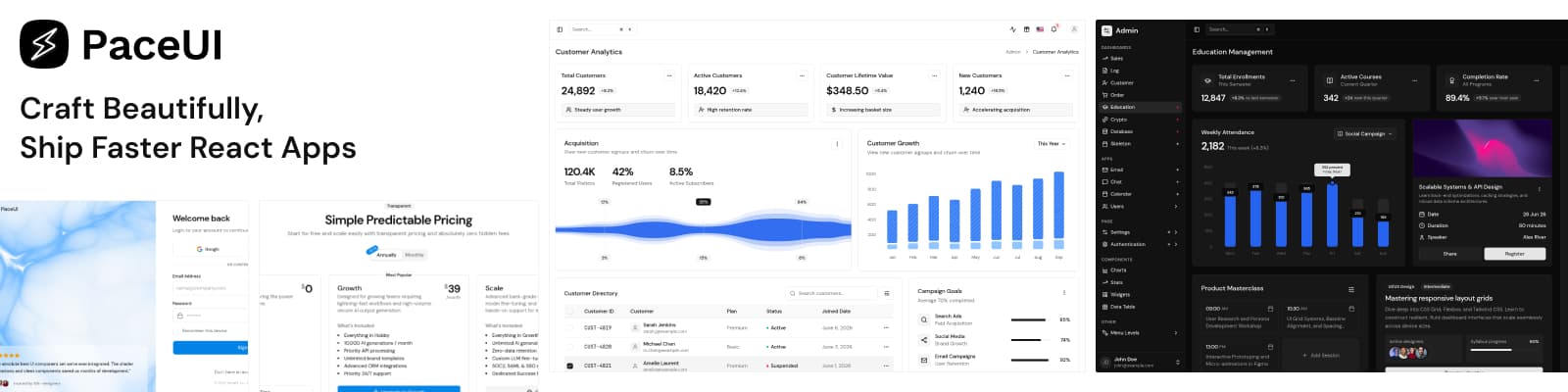Open the Product Masterclass filter icon
Screen dimensions: 1568x392
[1350, 289]
